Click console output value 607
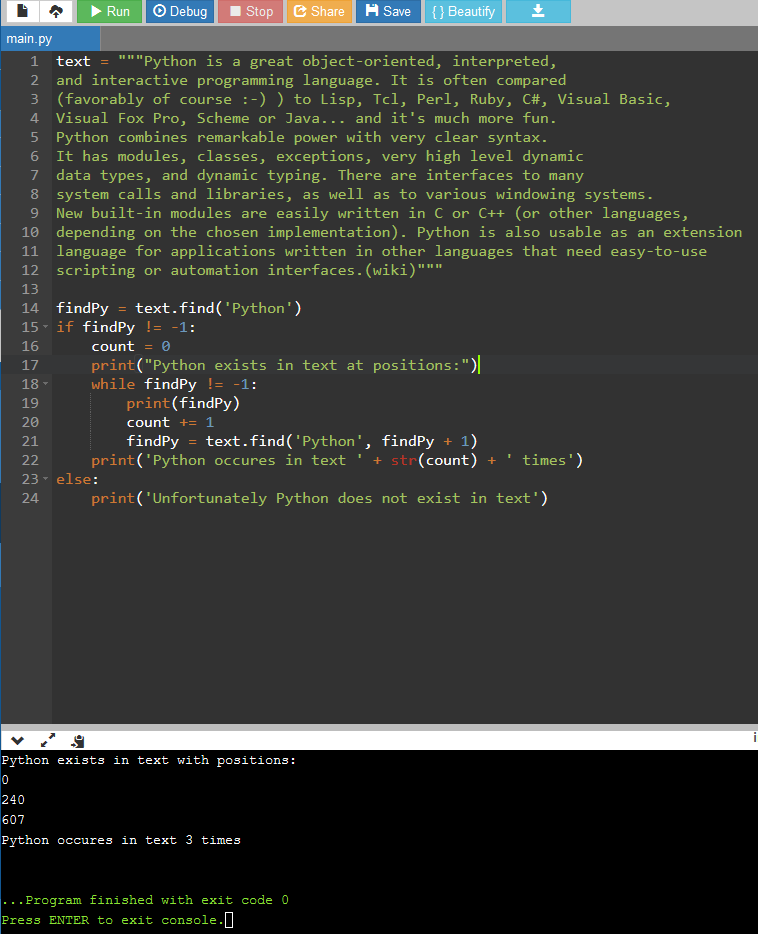Image resolution: width=758 pixels, height=934 pixels. tap(13, 820)
